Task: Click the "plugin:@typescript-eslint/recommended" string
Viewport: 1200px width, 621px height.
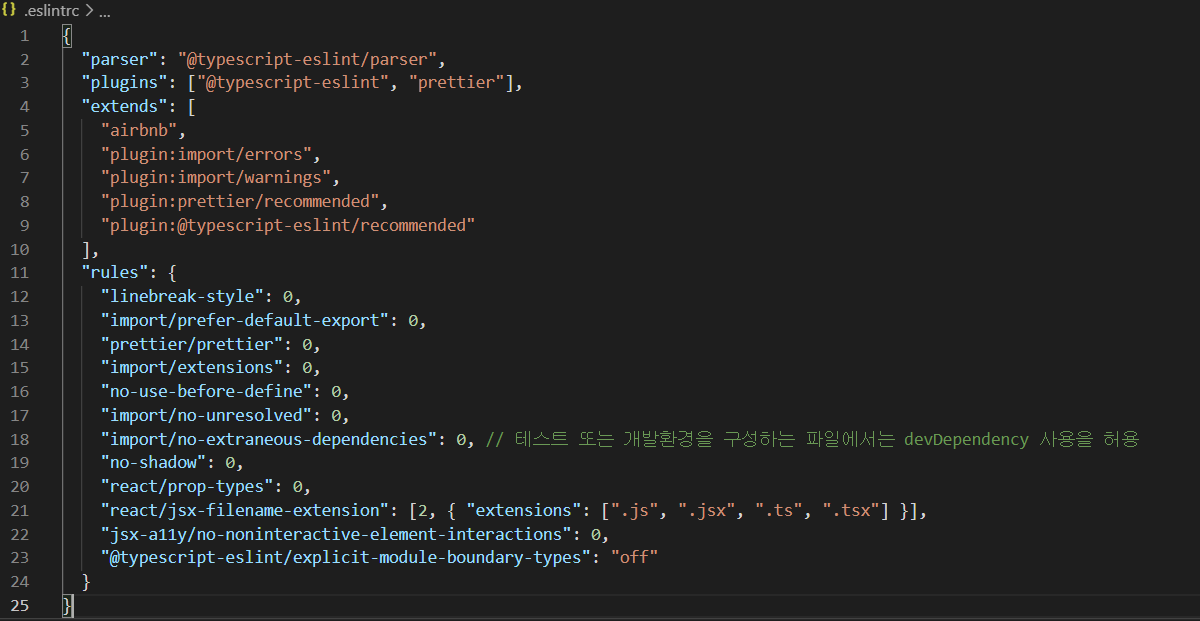Action: (288, 225)
